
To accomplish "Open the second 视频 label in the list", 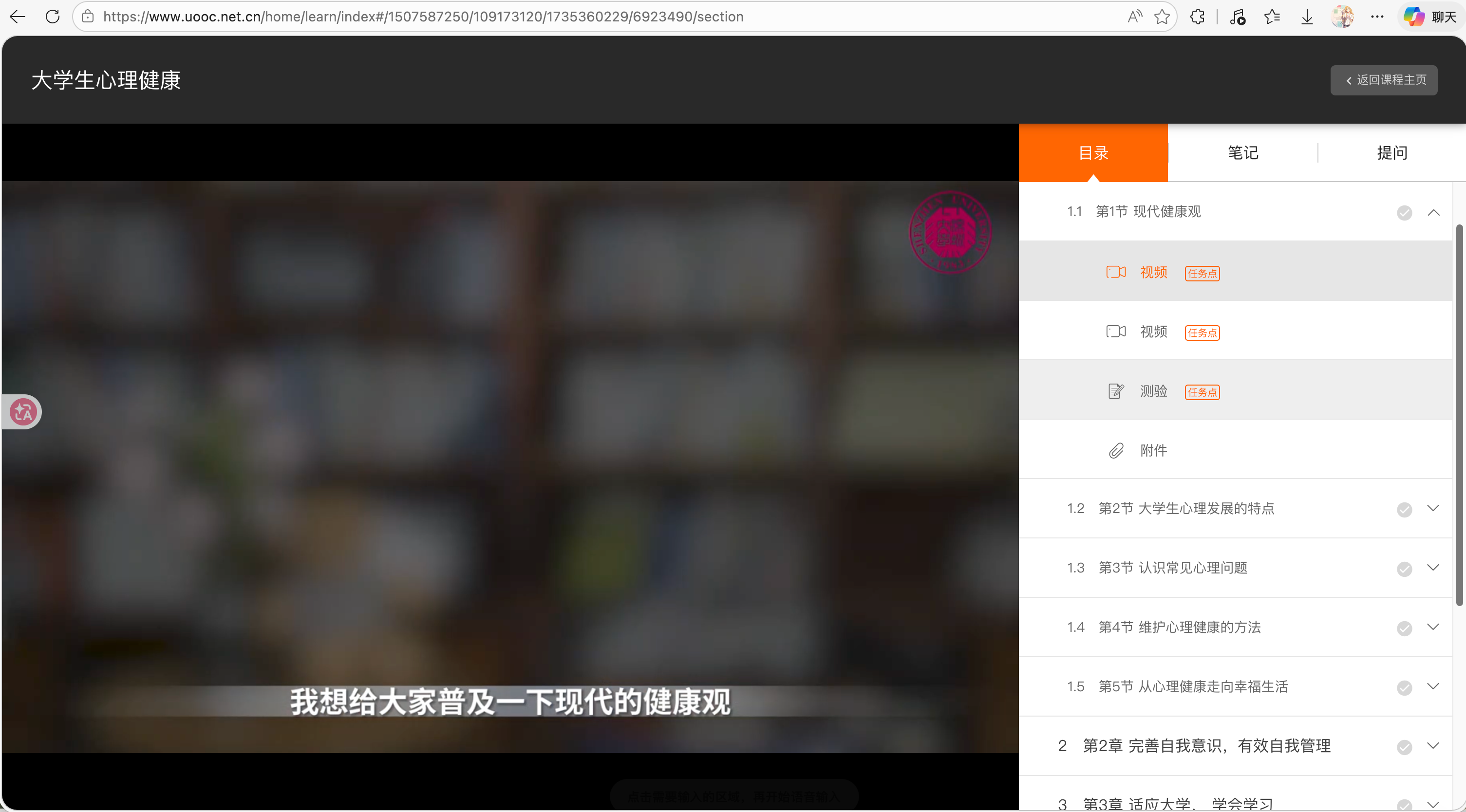I will (x=1154, y=332).
